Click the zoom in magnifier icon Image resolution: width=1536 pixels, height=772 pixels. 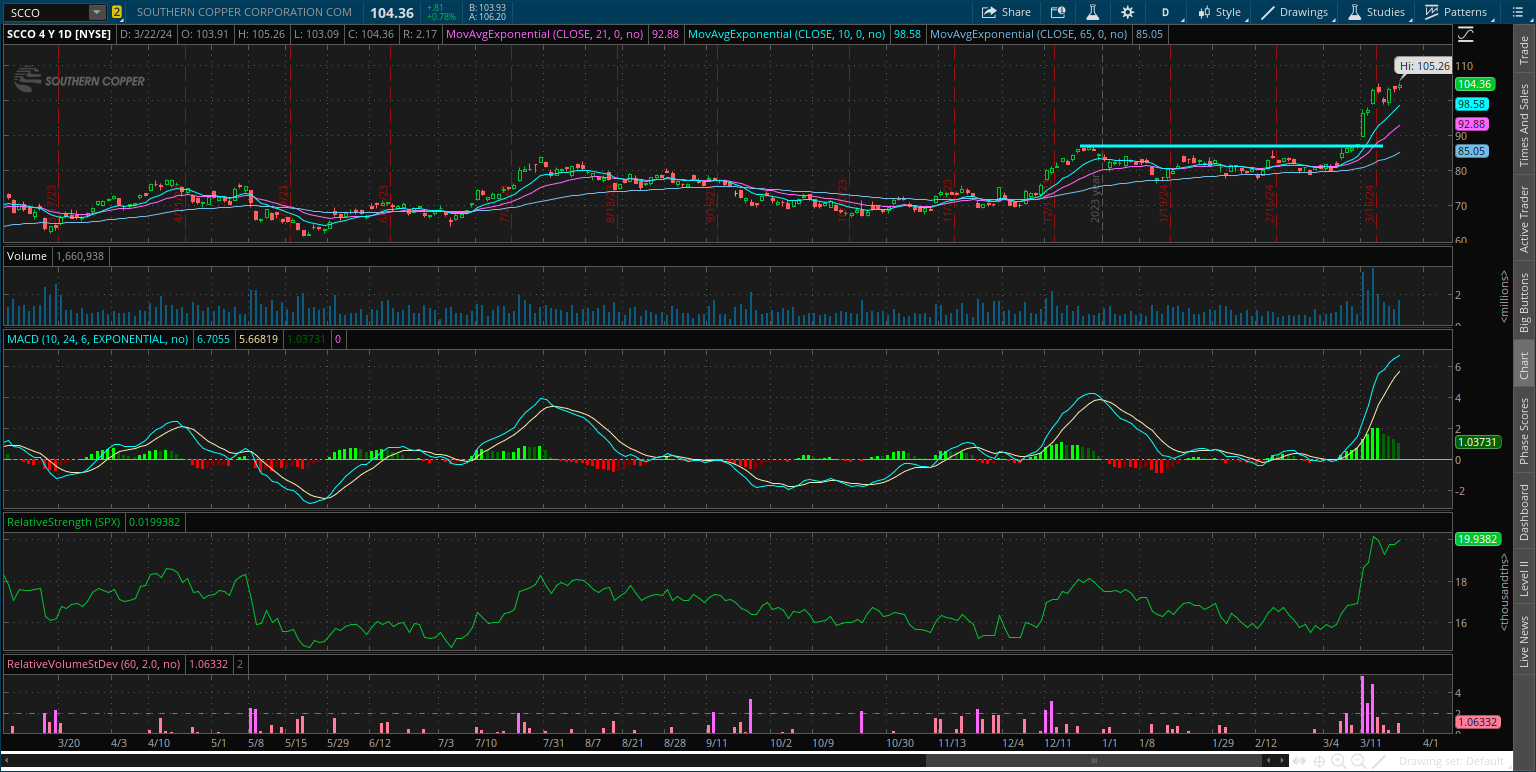point(1338,762)
